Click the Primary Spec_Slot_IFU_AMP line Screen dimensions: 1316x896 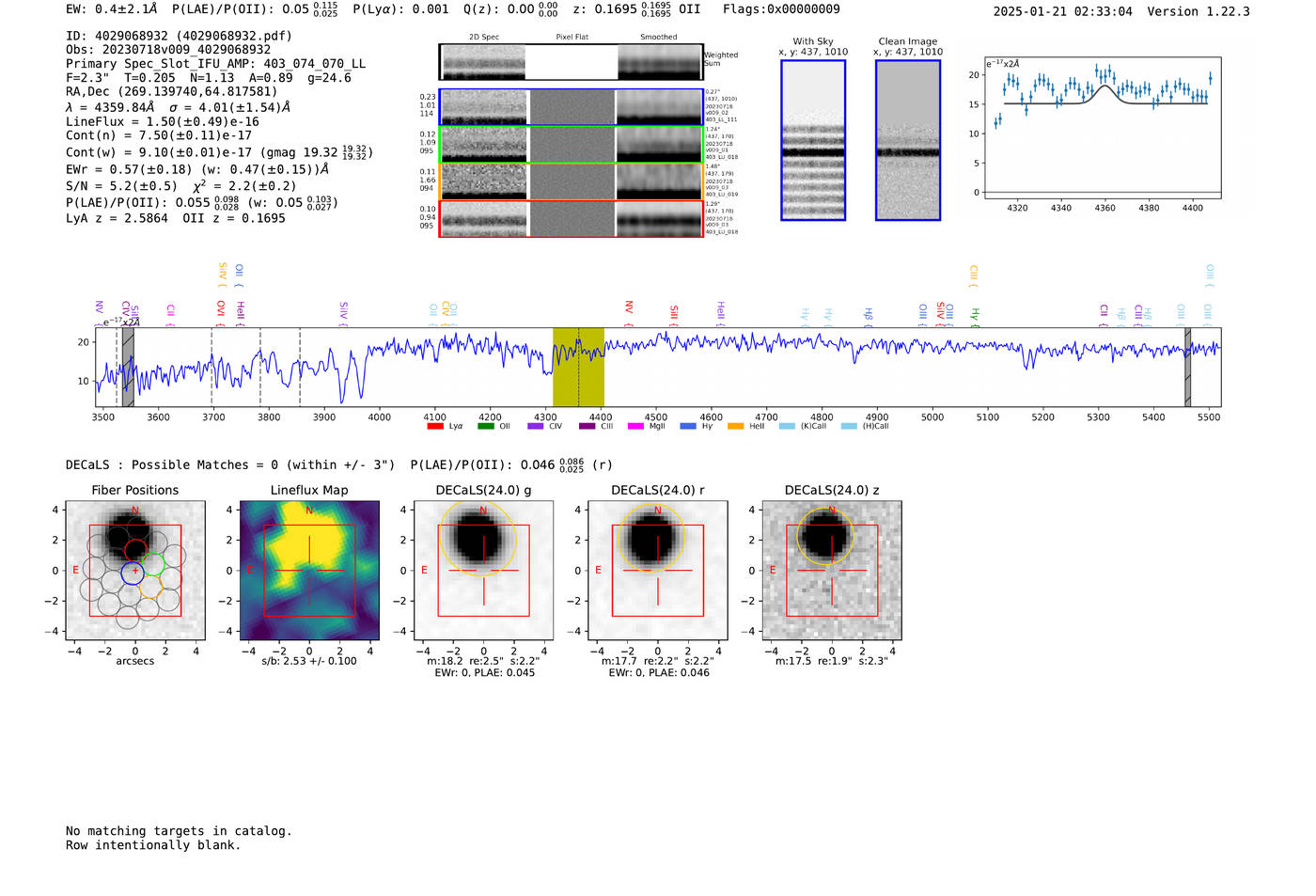(x=216, y=64)
